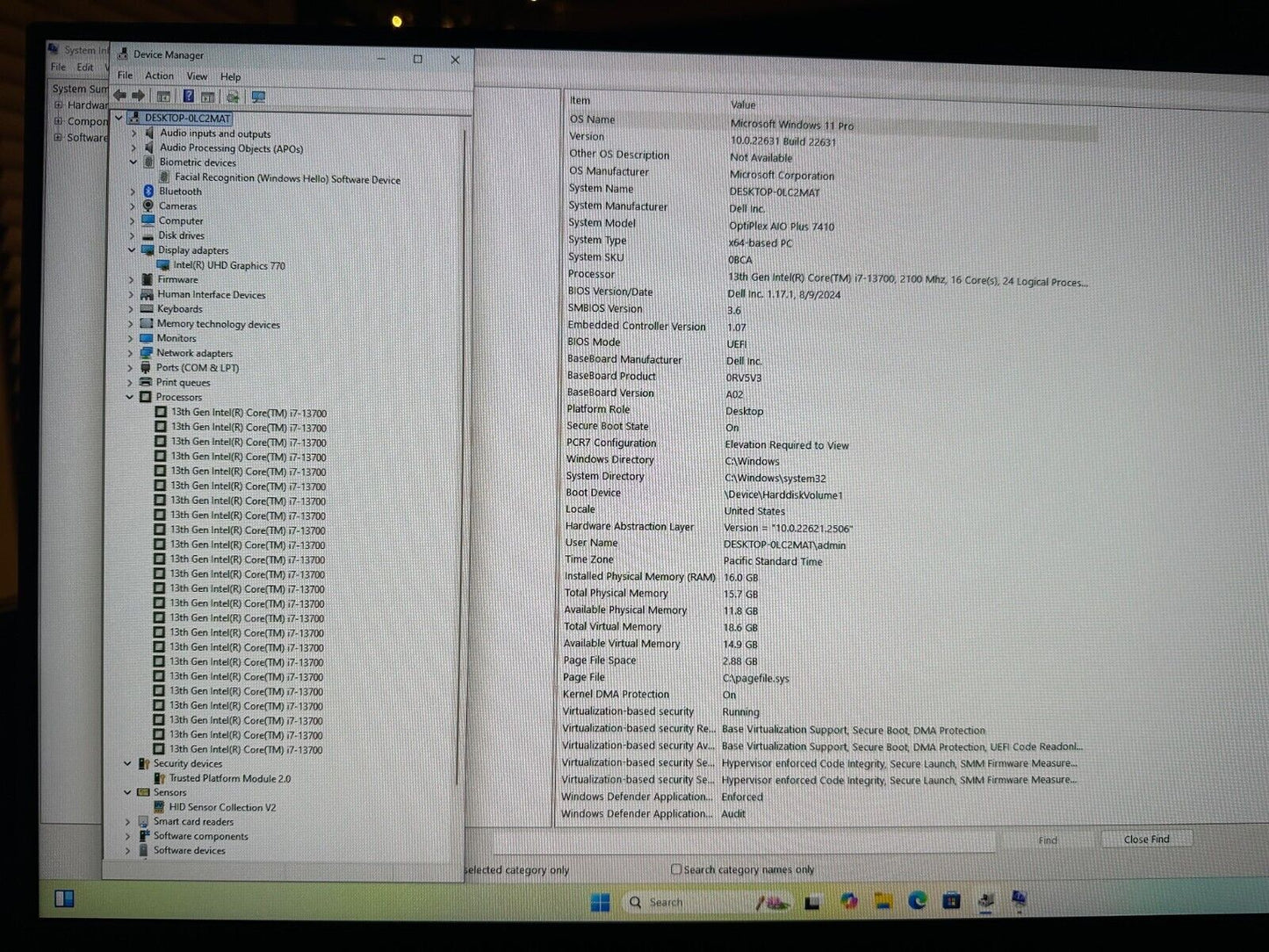This screenshot has width=1269, height=952.
Task: Collapse the Security devices category
Action: tap(128, 763)
